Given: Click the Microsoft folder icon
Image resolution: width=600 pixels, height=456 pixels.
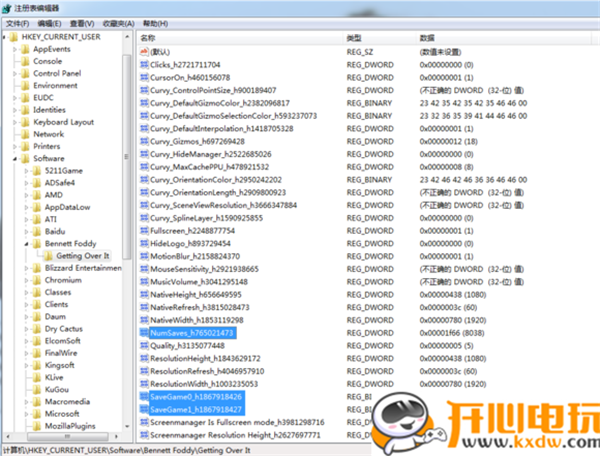Looking at the screenshot, I should (37, 414).
